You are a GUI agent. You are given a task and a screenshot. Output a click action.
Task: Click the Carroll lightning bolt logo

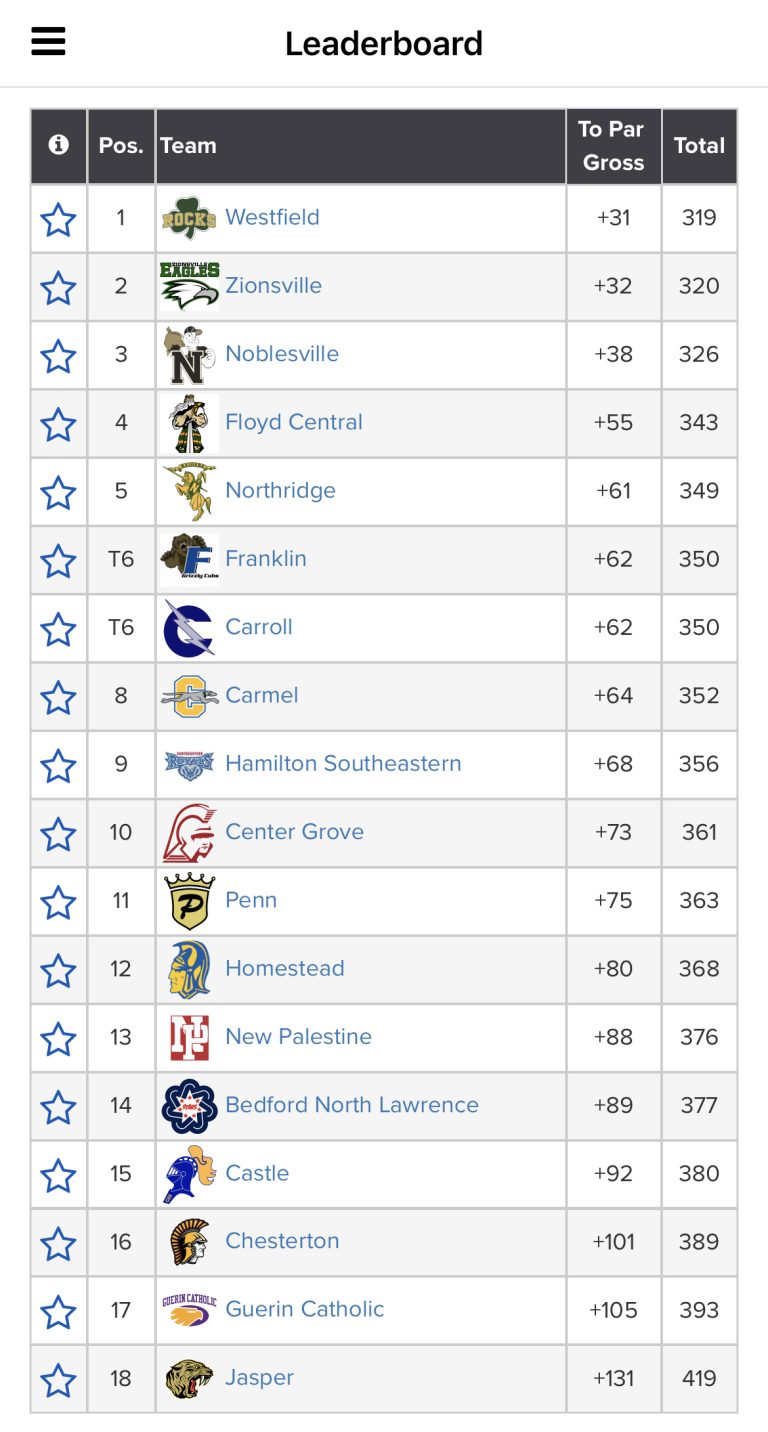(189, 628)
